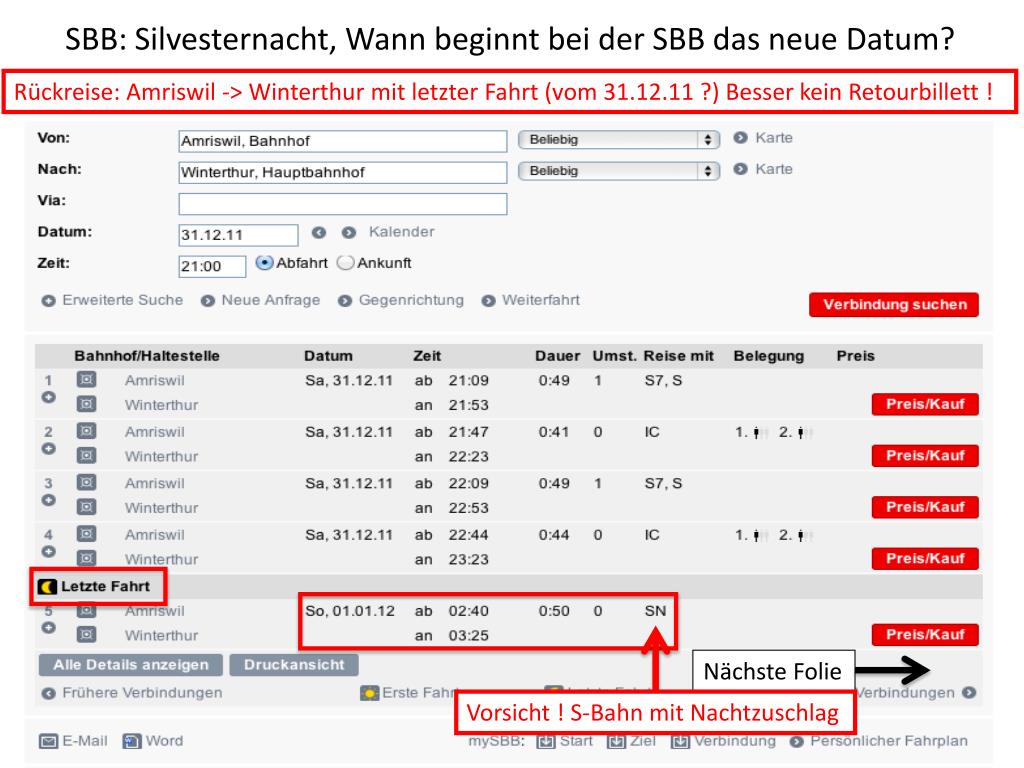Click the E-Mail envelope icon

tap(48, 741)
